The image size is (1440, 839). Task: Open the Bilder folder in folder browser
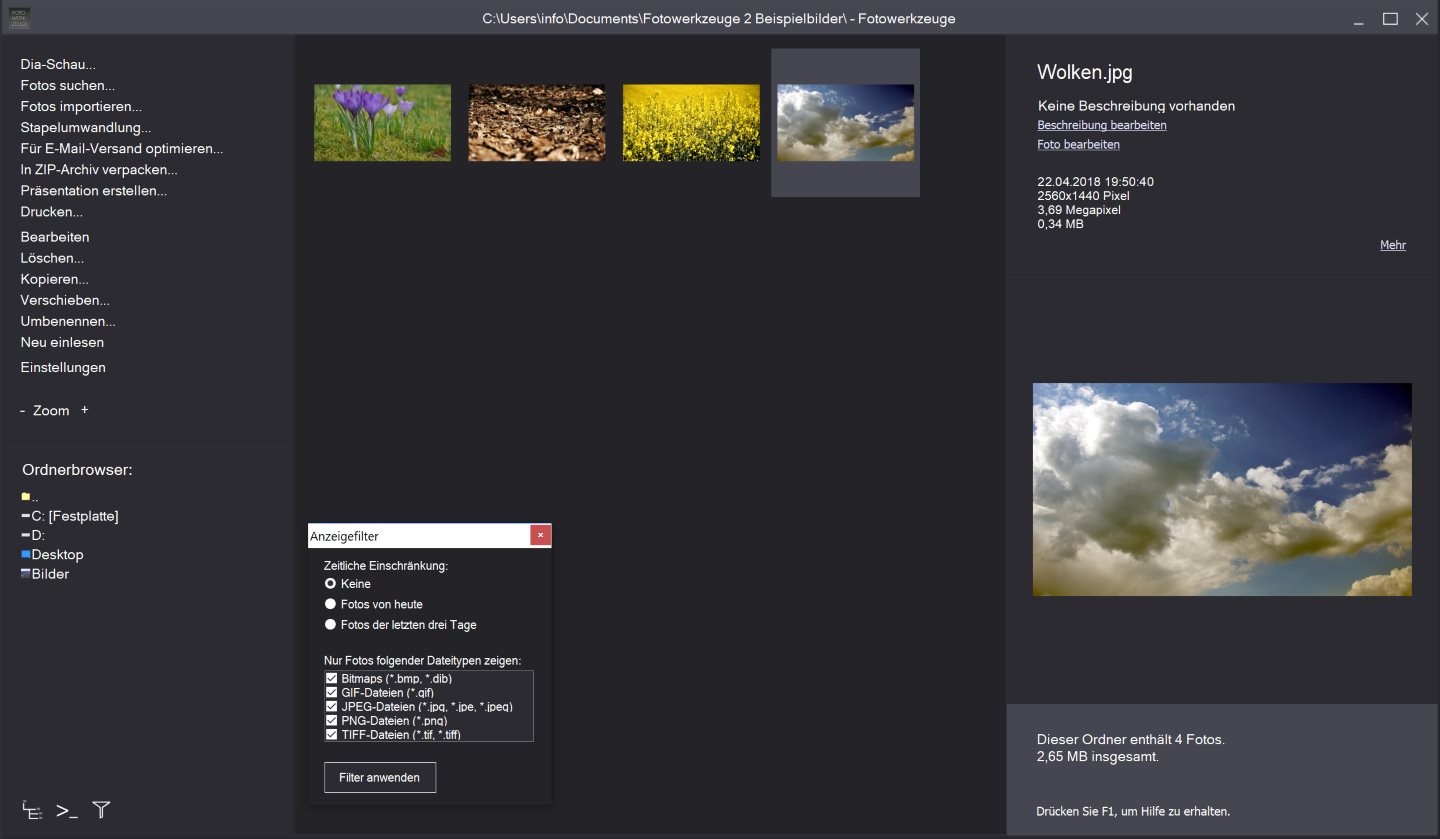click(x=50, y=574)
